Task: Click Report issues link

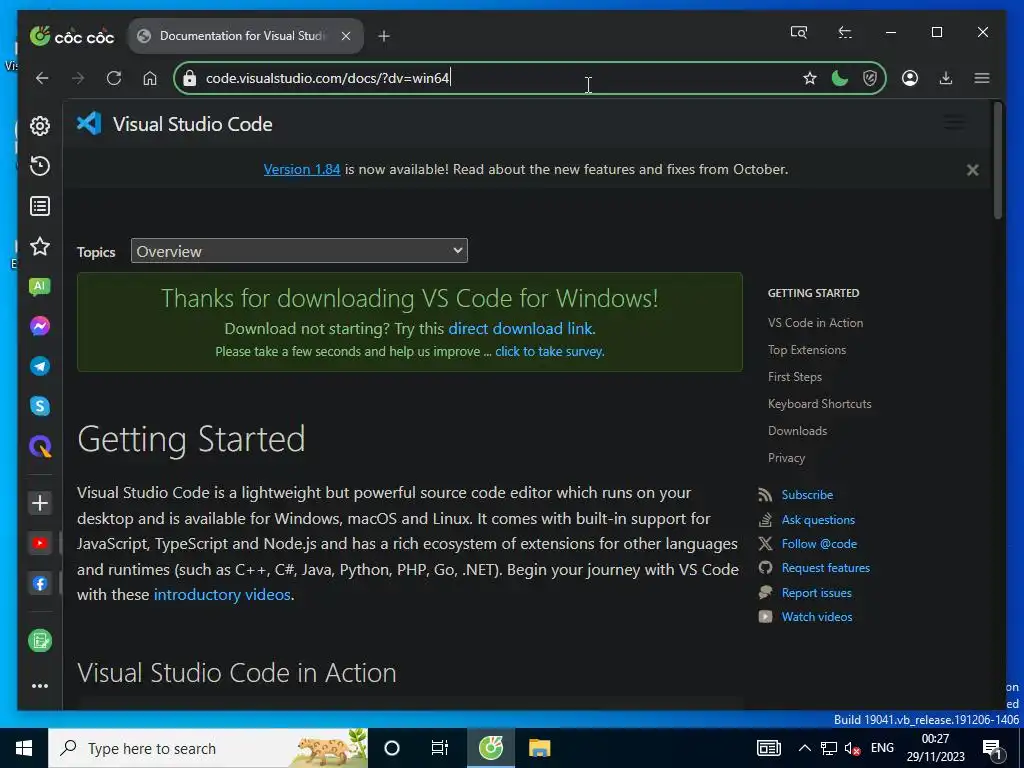Action: pos(816,593)
